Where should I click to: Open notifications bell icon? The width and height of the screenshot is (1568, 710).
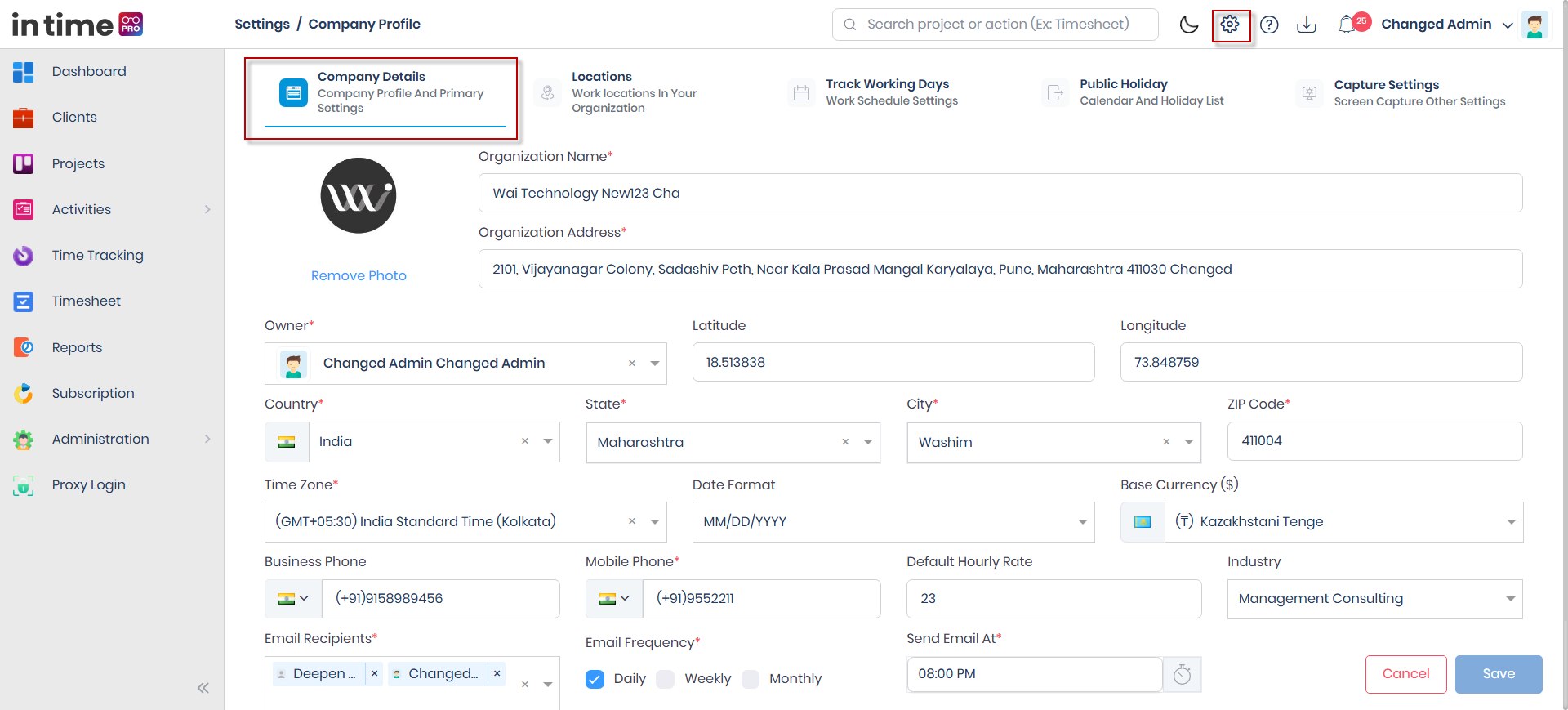click(x=1347, y=25)
